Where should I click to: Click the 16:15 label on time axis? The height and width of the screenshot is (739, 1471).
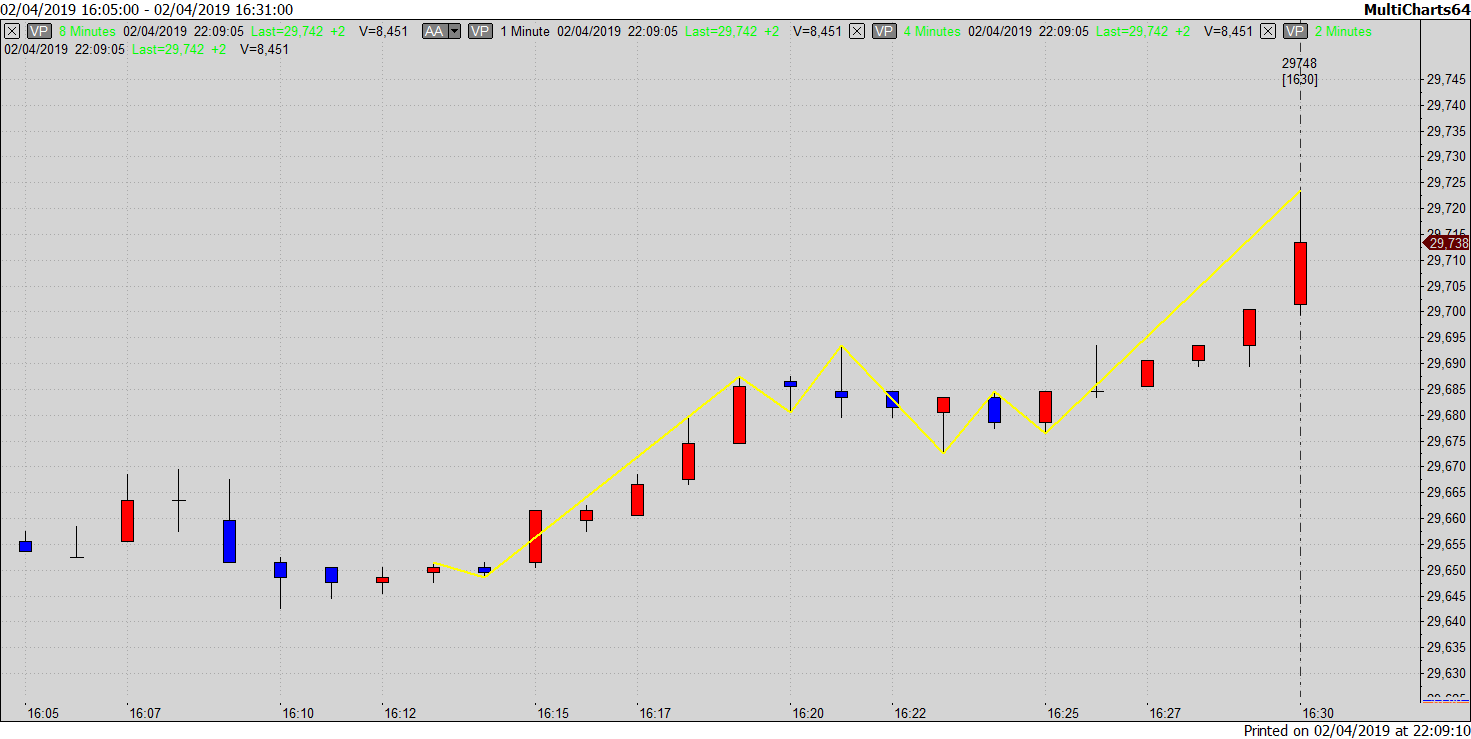[553, 713]
